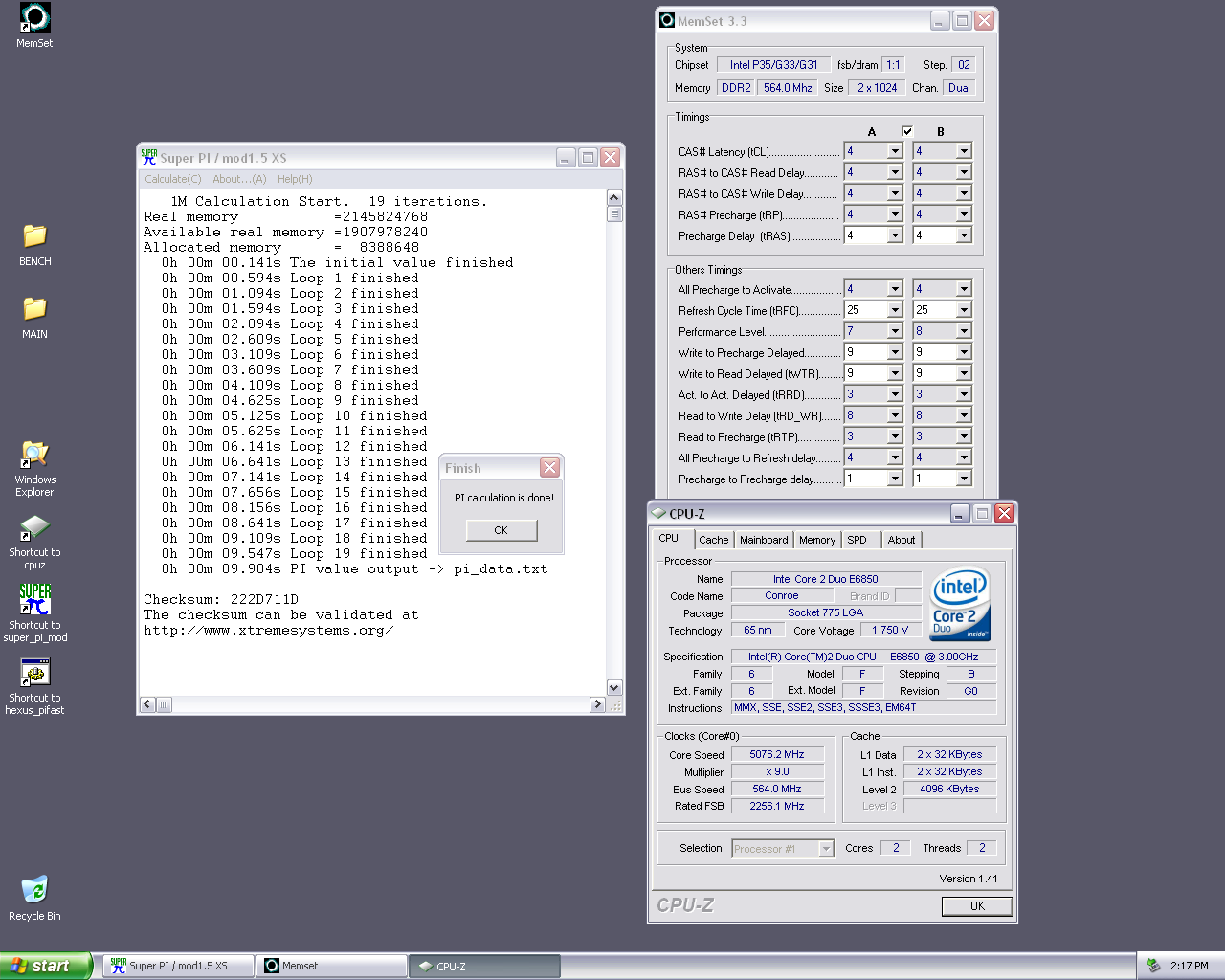
Task: Click the Multiplier x 9.0 value
Action: pos(777,771)
